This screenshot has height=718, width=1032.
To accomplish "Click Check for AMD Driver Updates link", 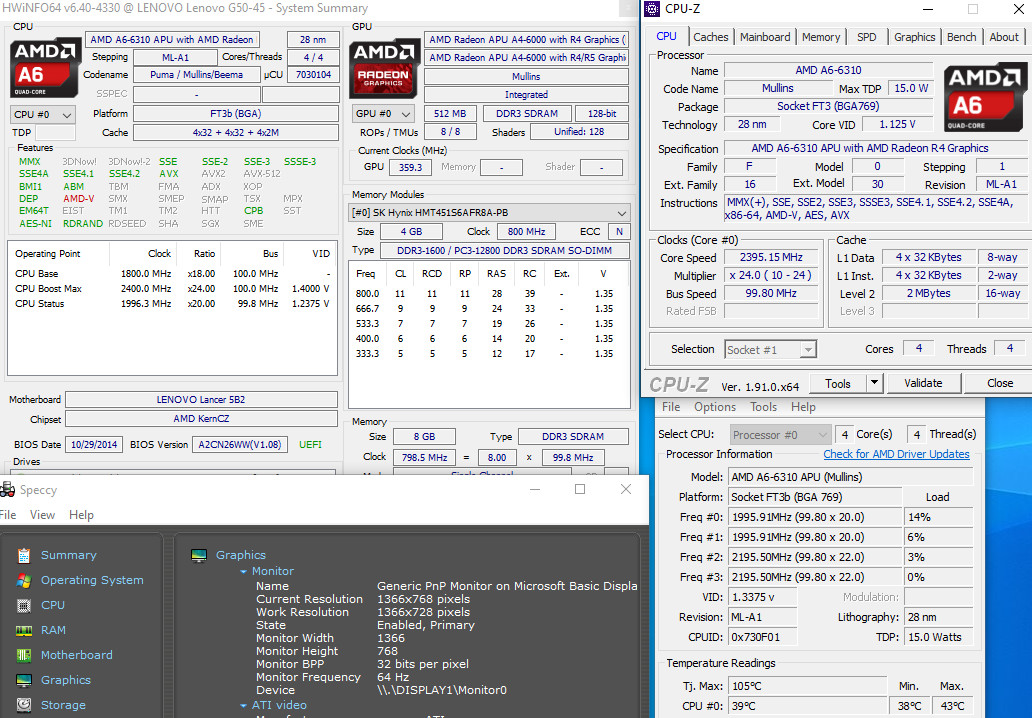I will tap(896, 454).
